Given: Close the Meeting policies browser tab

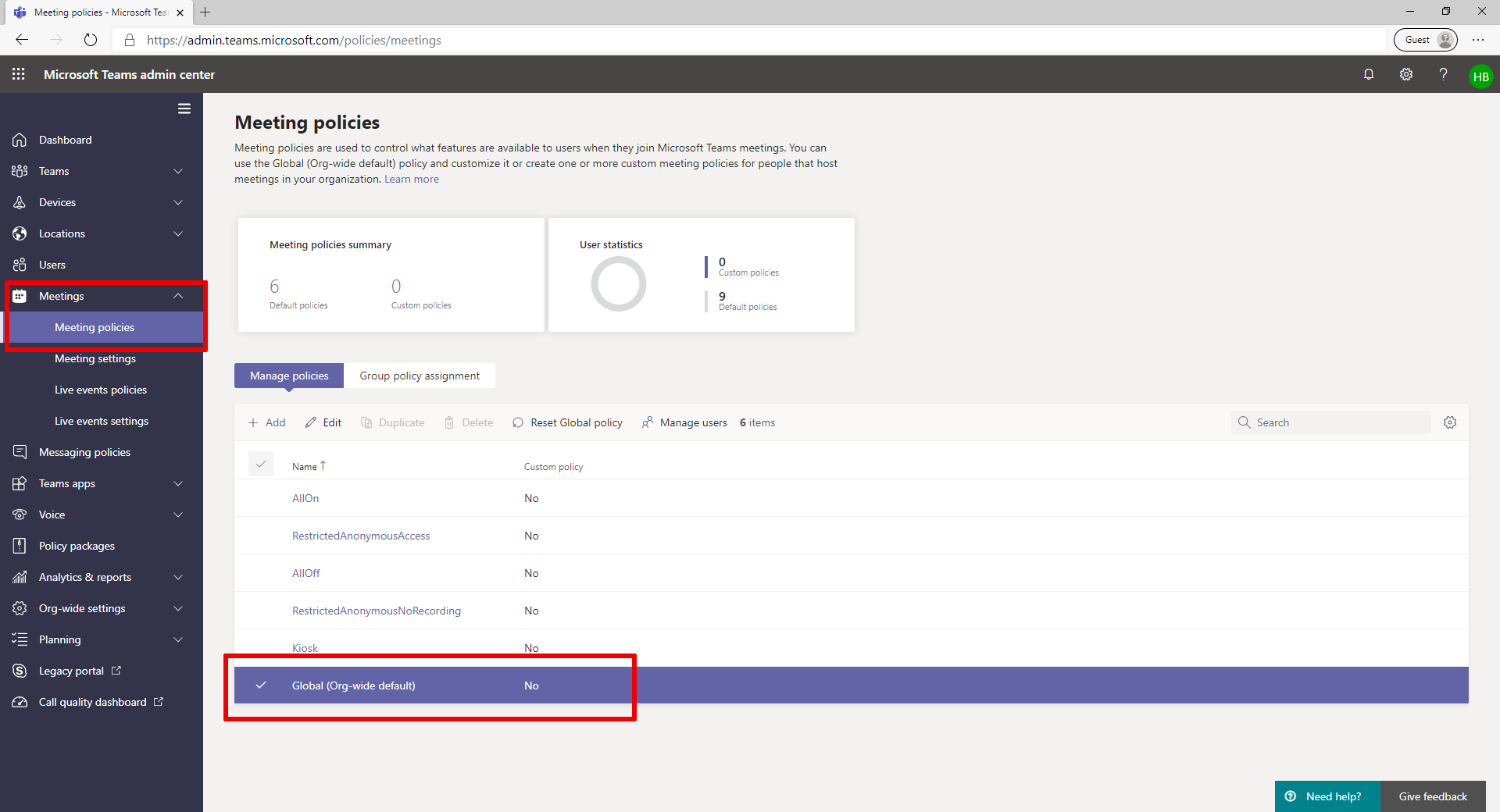Looking at the screenshot, I should 180,12.
